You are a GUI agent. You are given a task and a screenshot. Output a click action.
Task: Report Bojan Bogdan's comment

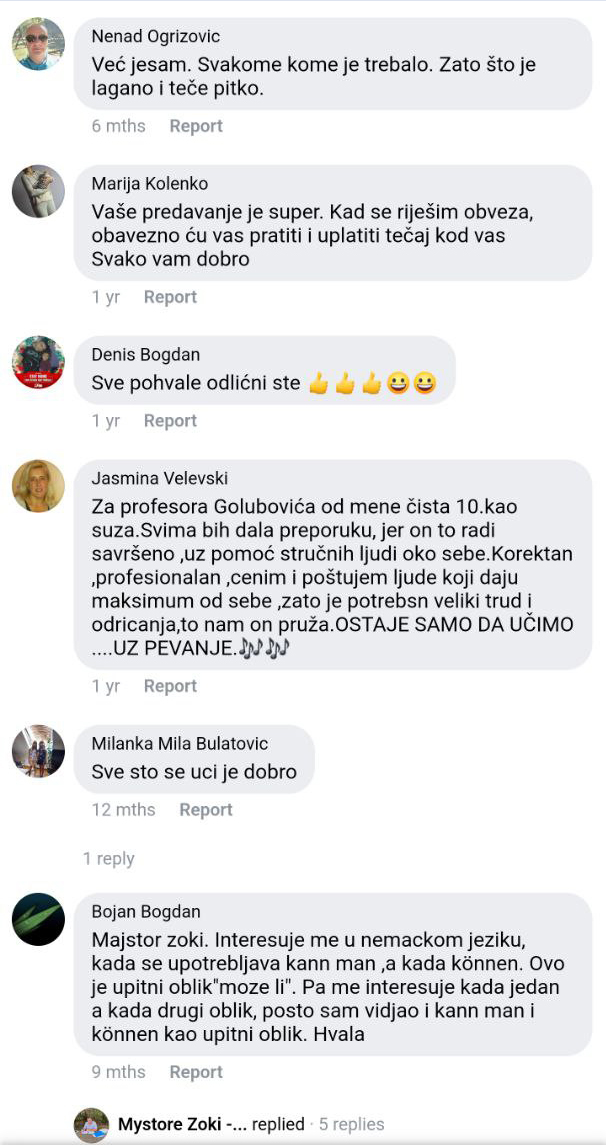pos(196,1072)
